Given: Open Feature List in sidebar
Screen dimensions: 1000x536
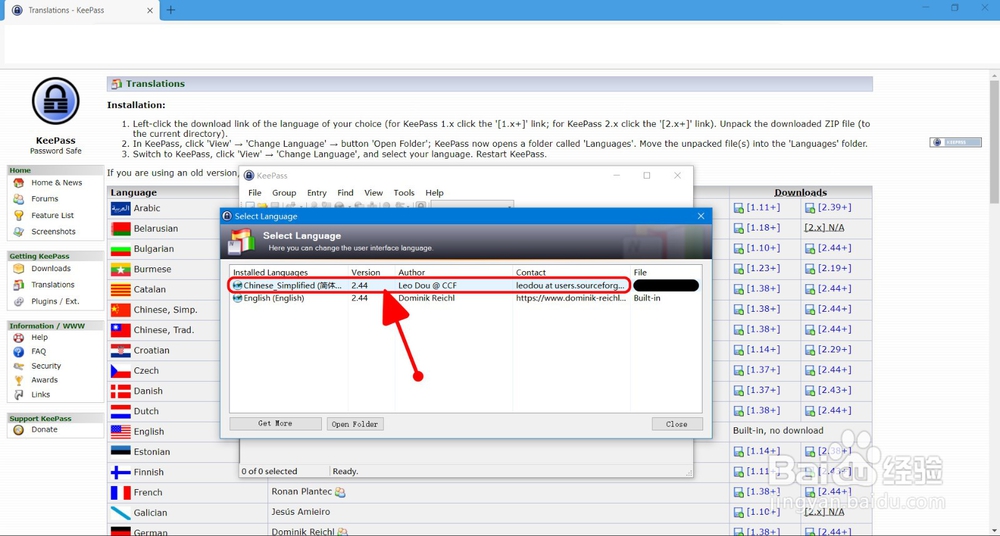Looking at the screenshot, I should [x=52, y=215].
